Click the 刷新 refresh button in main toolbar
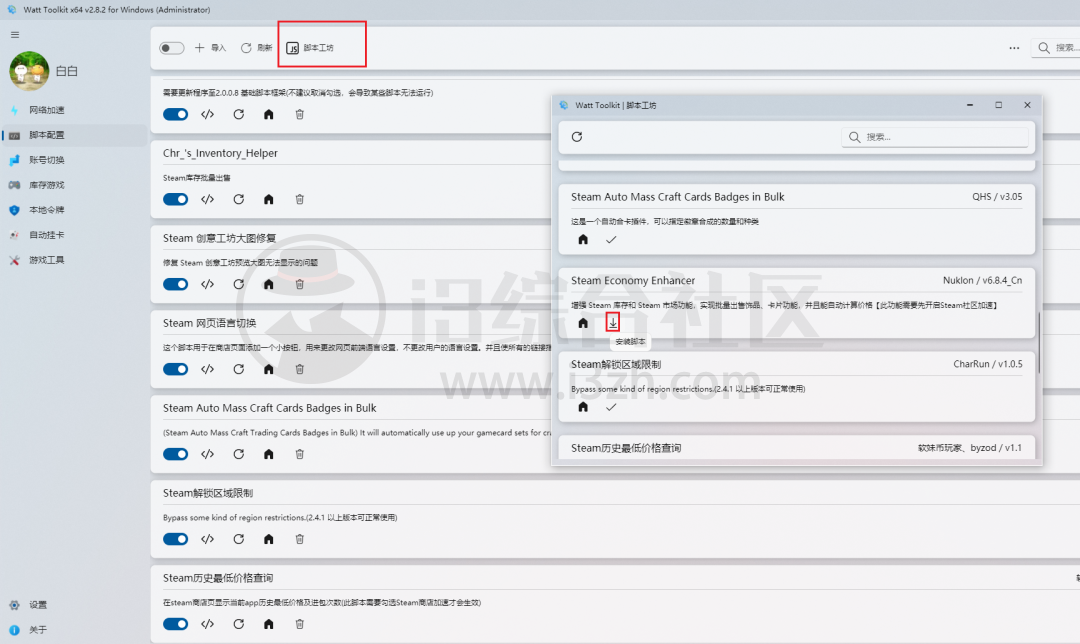 click(256, 48)
